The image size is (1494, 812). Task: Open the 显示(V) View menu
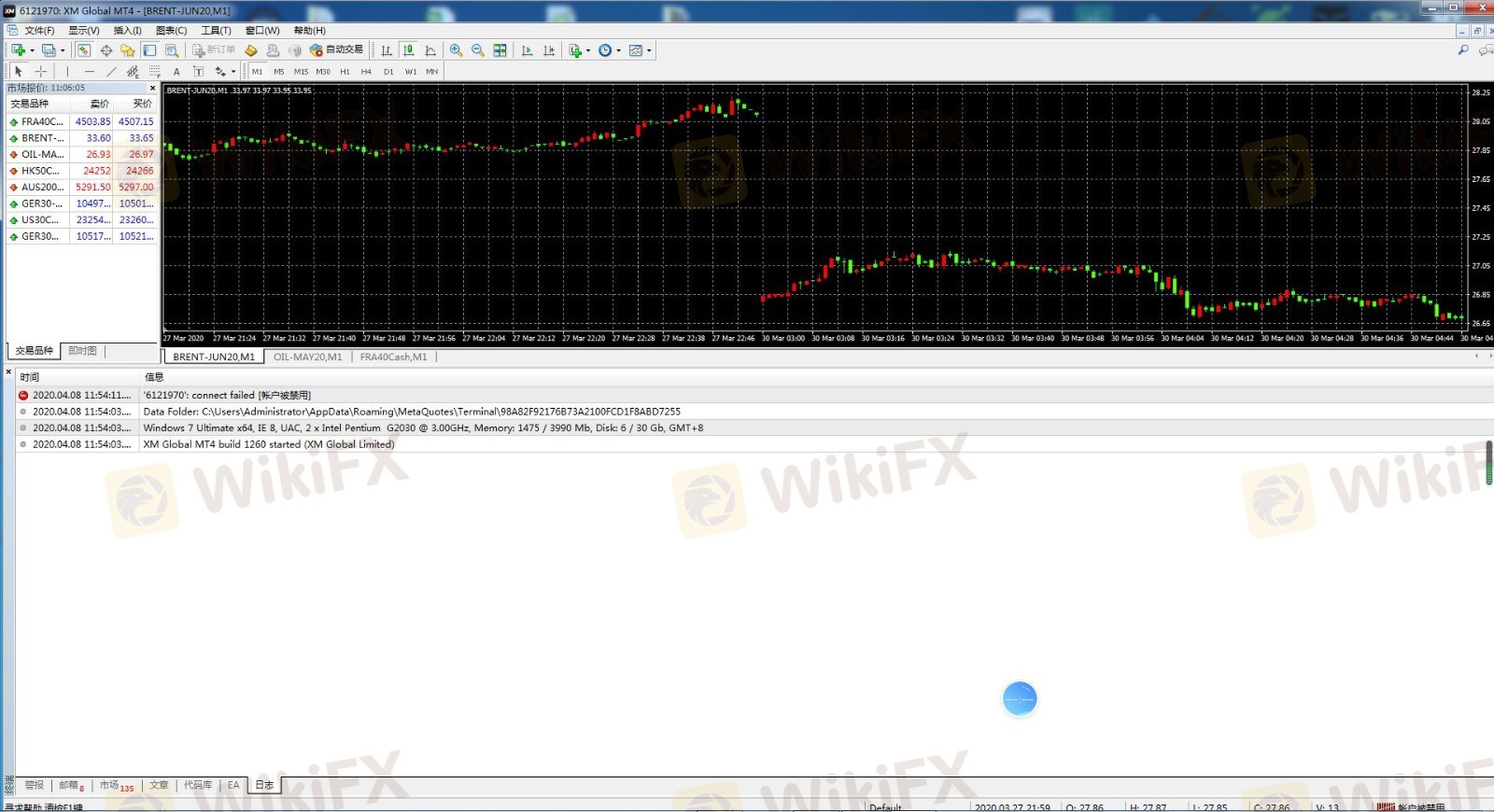pyautogui.click(x=84, y=31)
